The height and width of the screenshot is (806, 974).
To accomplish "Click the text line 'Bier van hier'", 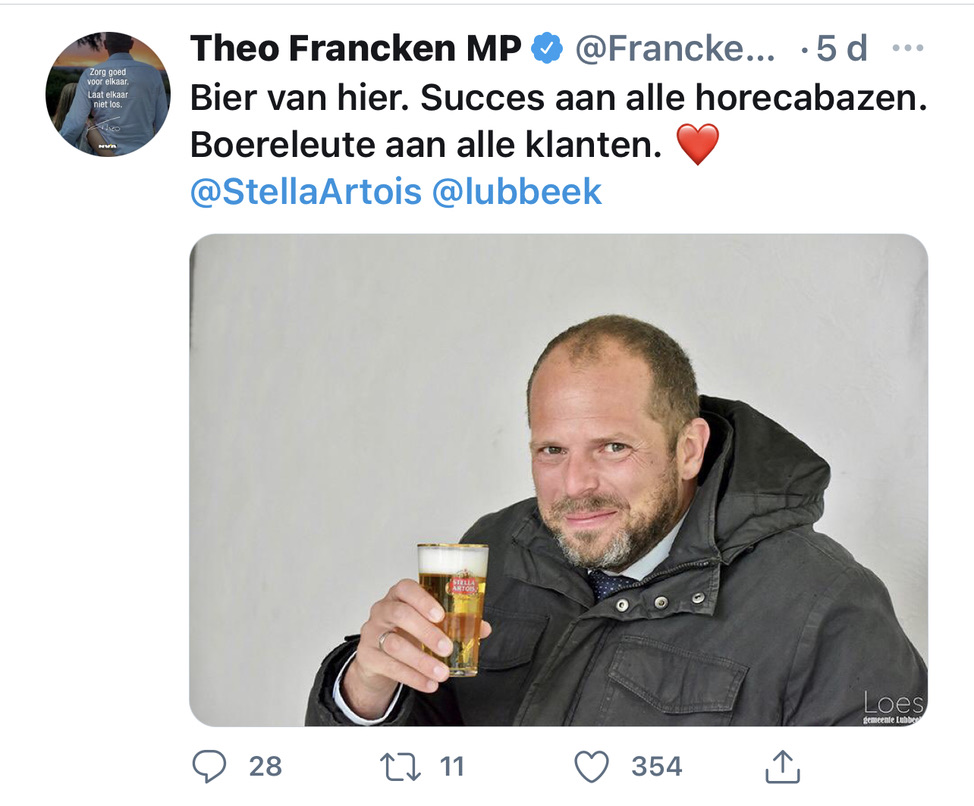I will (x=298, y=100).
